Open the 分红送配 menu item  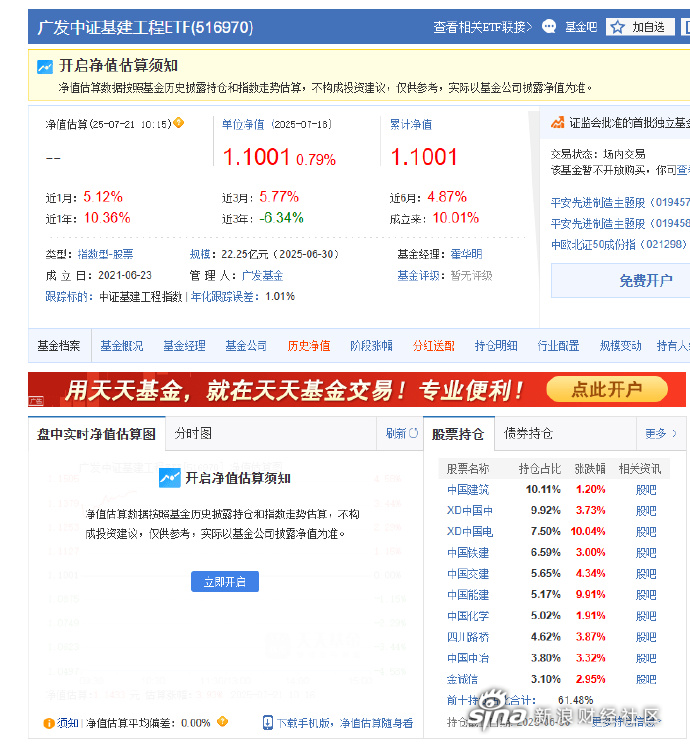434,345
